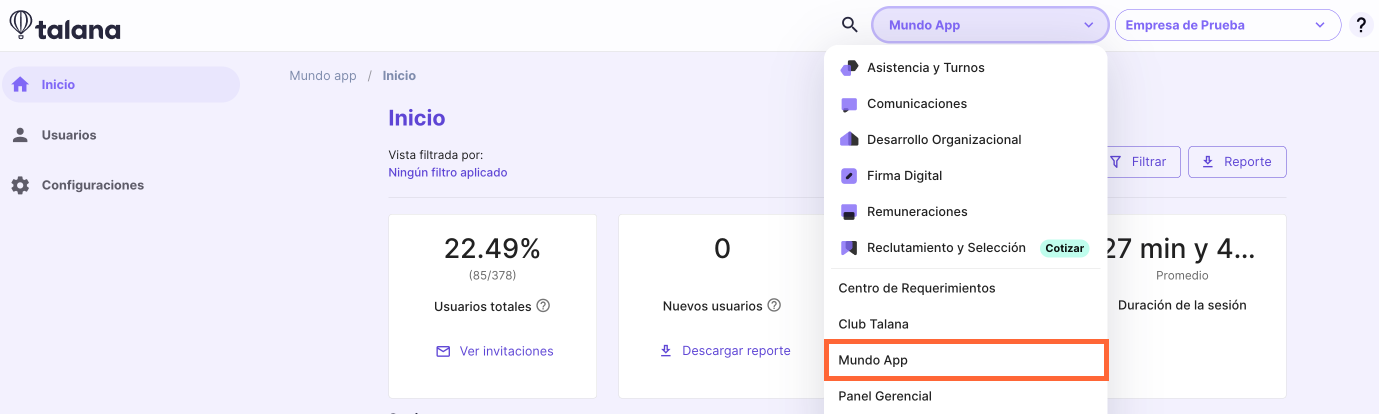
Task: Select Remuneraciones module
Action: coord(966,212)
